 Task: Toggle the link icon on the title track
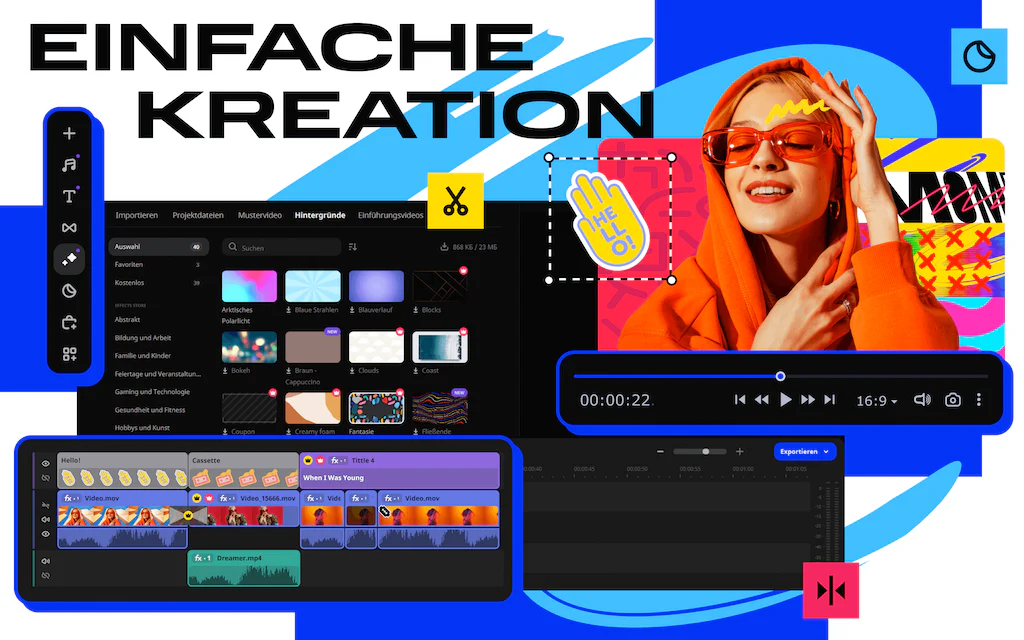pos(46,478)
